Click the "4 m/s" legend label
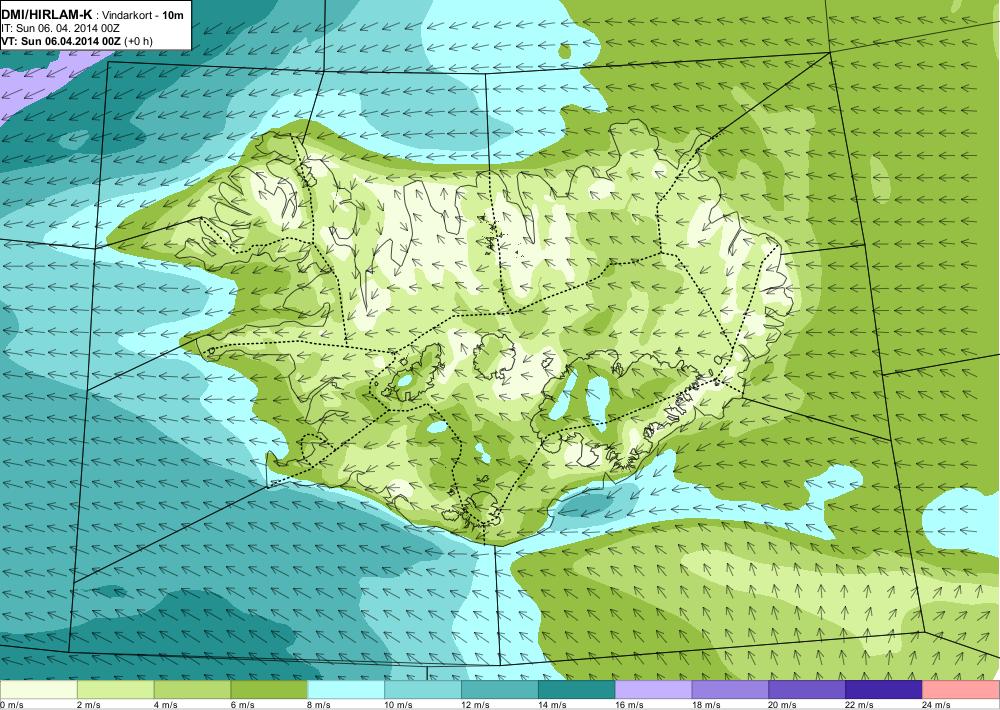The height and width of the screenshot is (710, 1000). tap(166, 705)
